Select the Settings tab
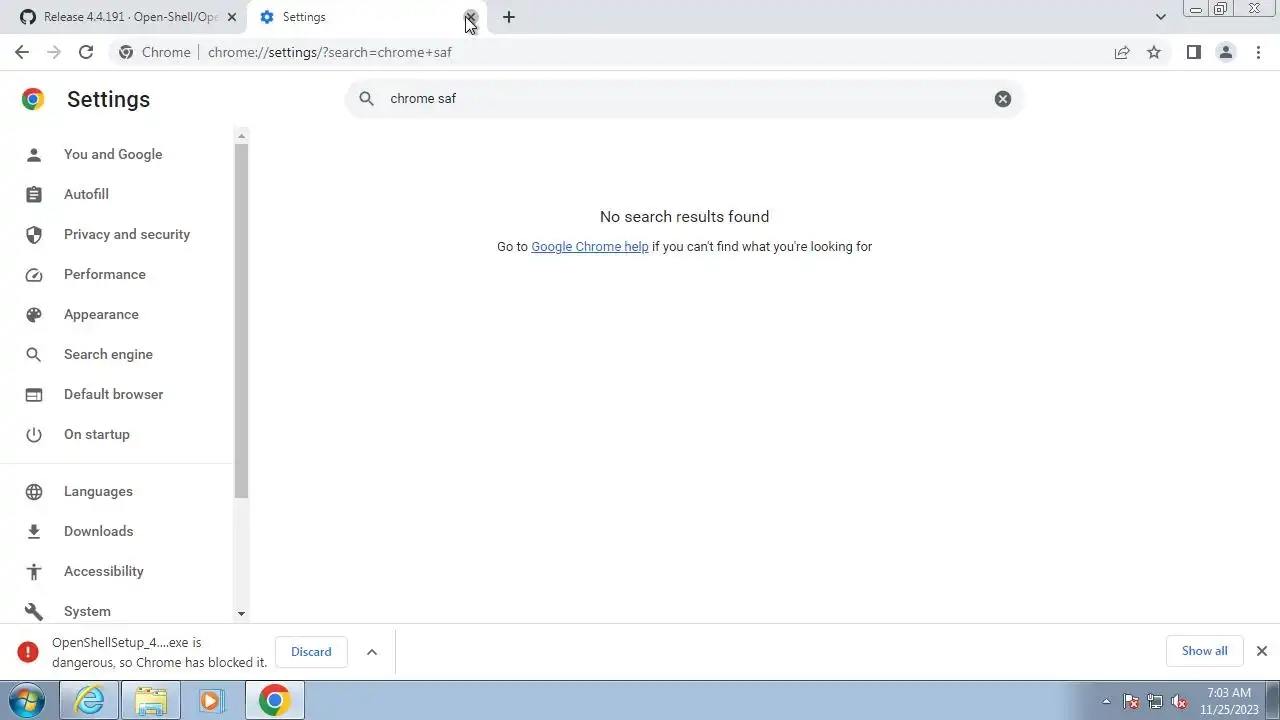The image size is (1280, 720). pos(365,17)
